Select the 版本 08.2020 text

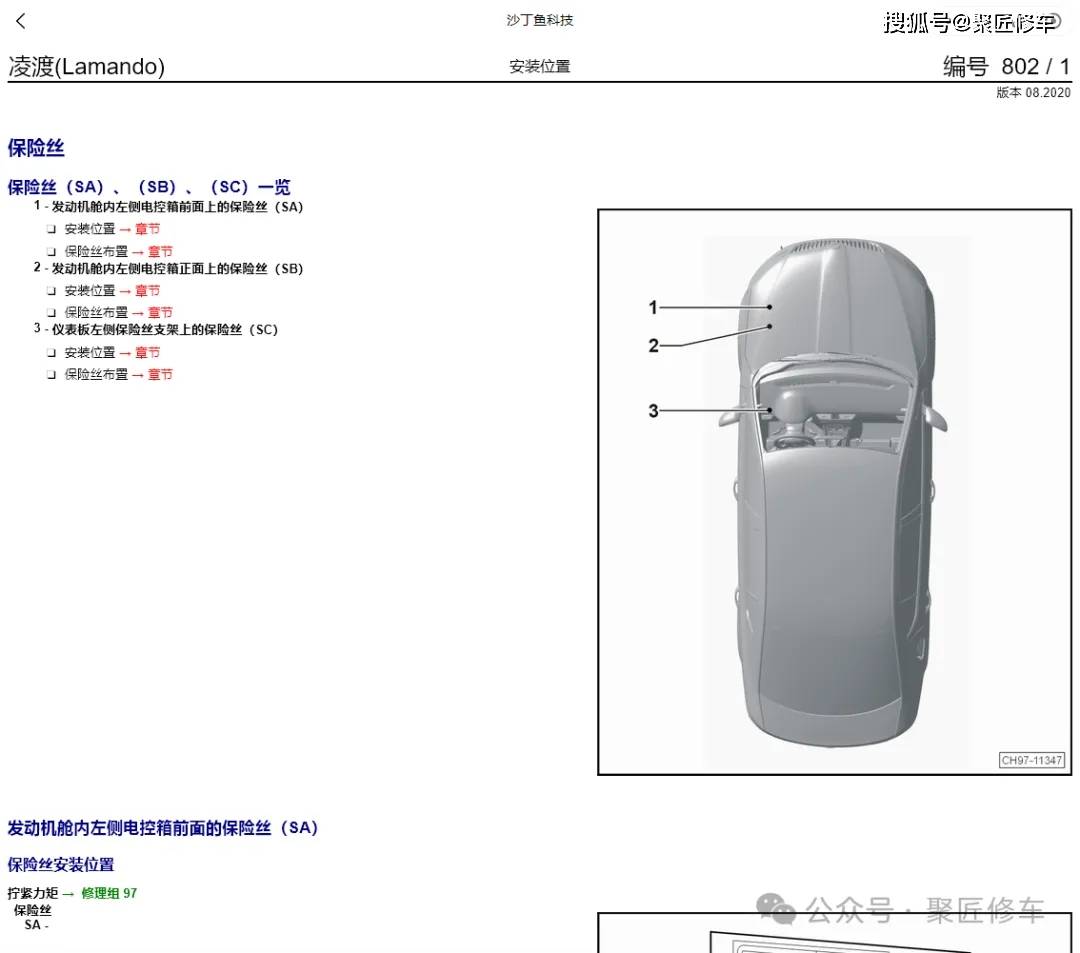click(x=1033, y=92)
